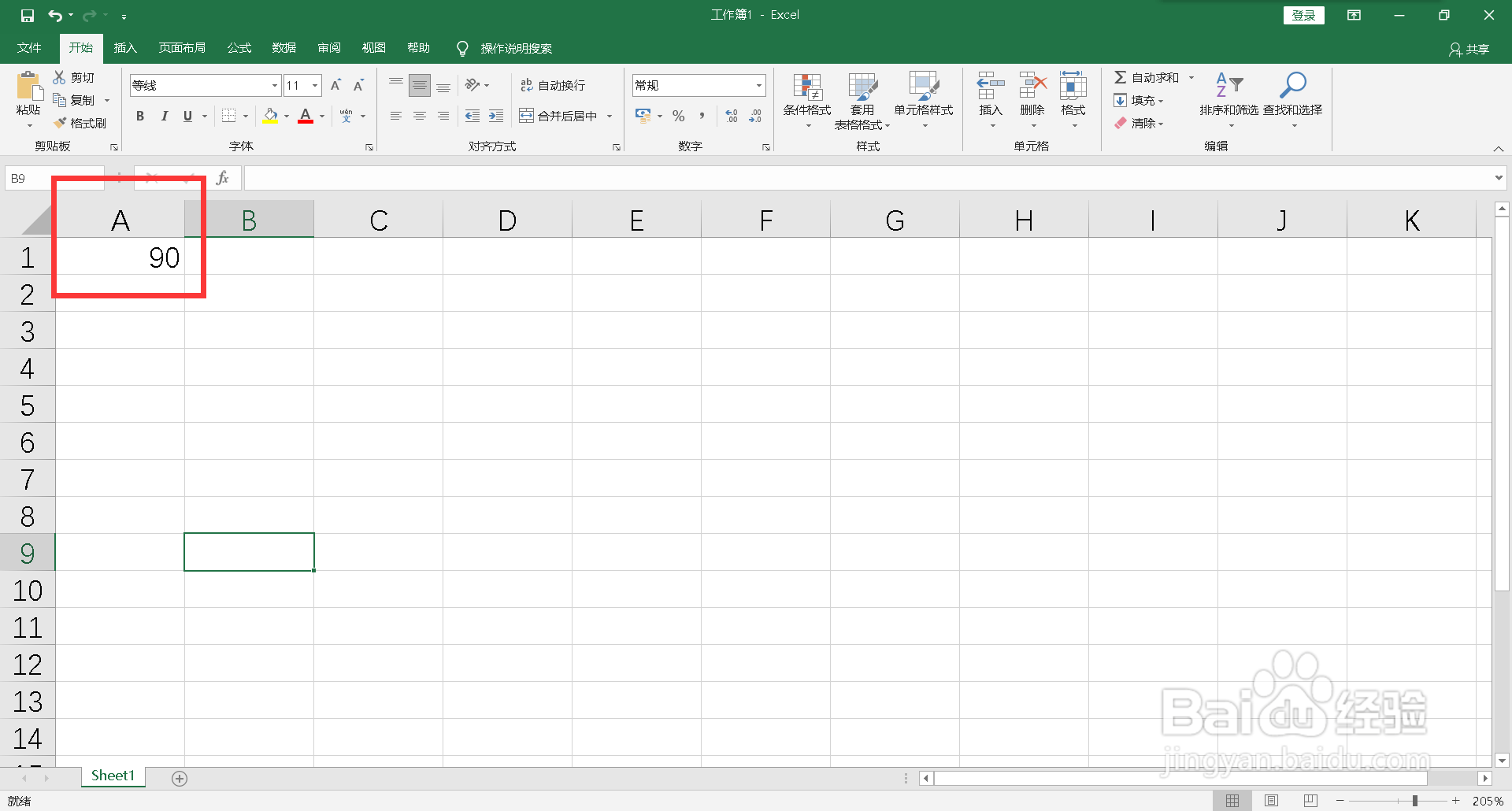This screenshot has height=811, width=1512.
Task: Open the font size dropdown showing 11
Action: pyautogui.click(x=315, y=85)
